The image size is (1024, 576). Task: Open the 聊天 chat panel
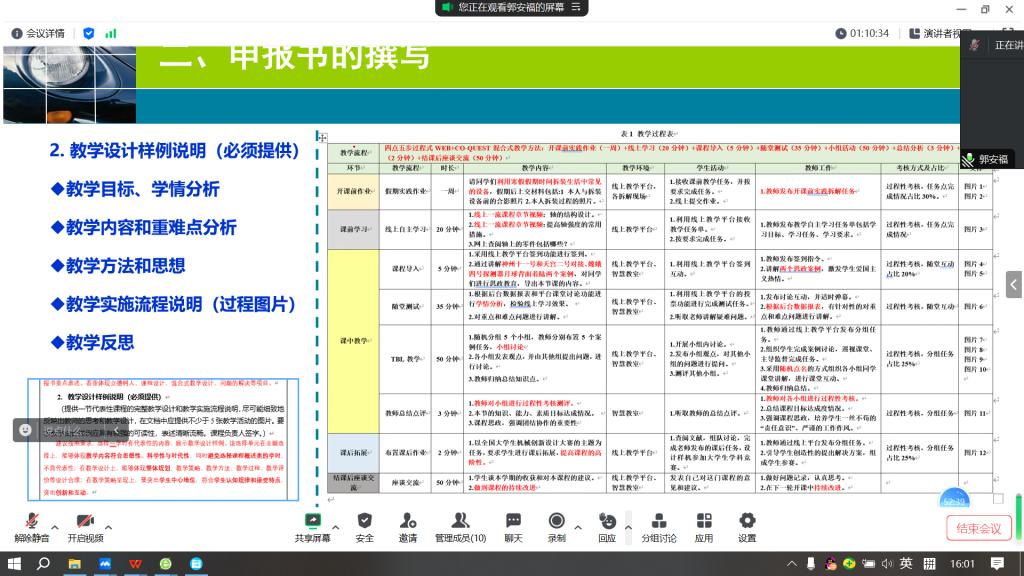click(513, 526)
